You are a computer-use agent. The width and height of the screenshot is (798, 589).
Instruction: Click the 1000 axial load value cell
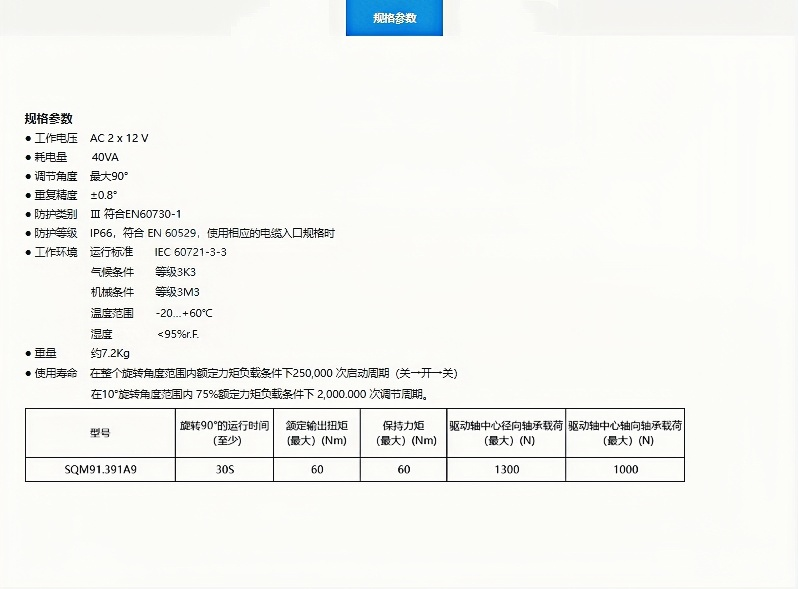(625, 469)
